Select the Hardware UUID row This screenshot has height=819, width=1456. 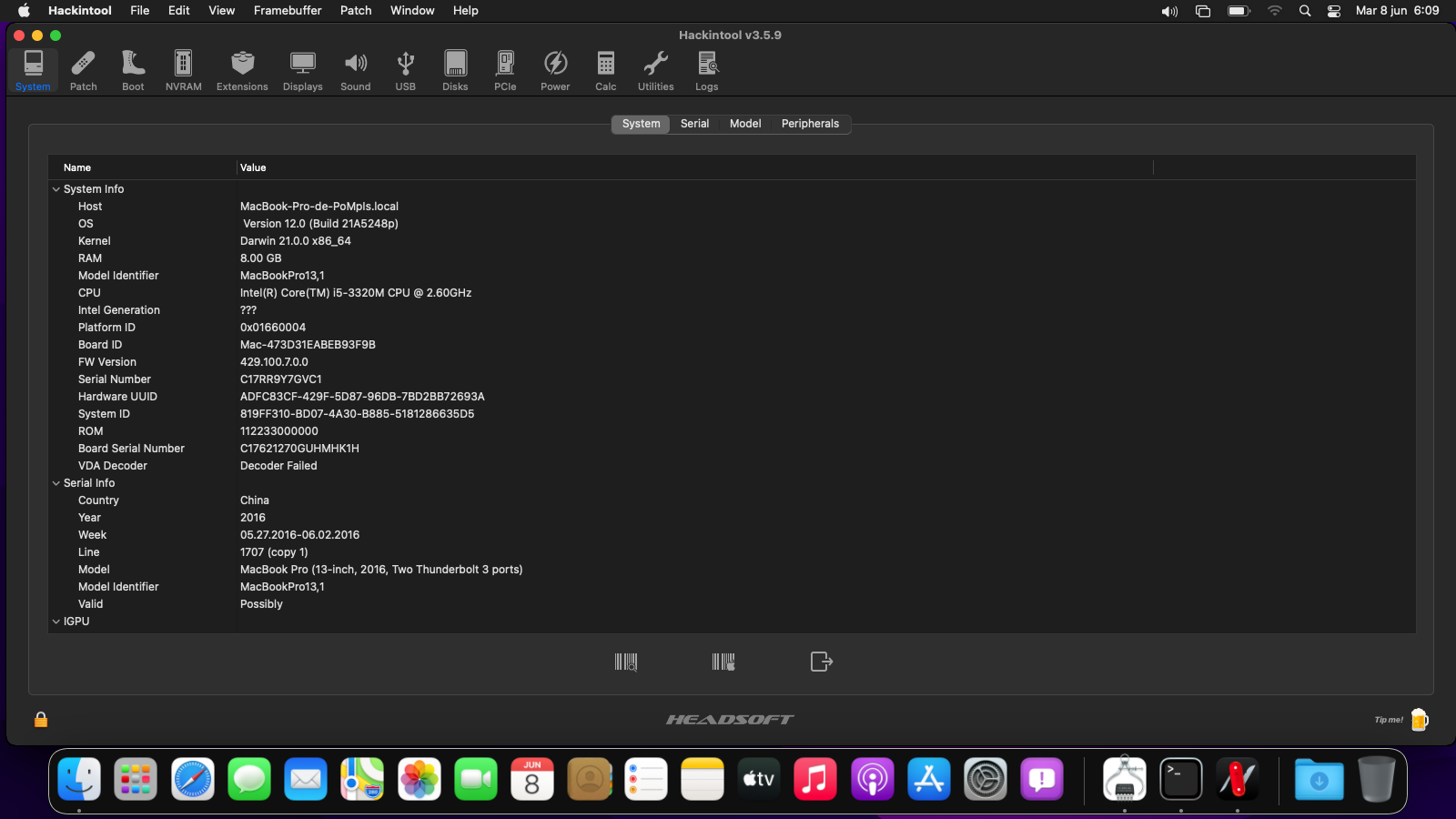pos(732,397)
